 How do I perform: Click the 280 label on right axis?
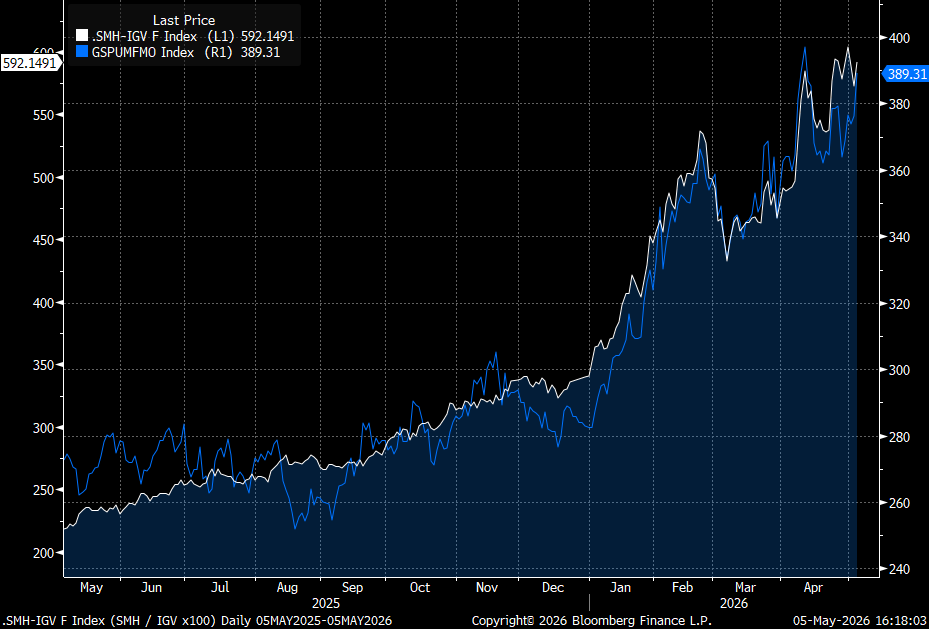pyautogui.click(x=898, y=437)
